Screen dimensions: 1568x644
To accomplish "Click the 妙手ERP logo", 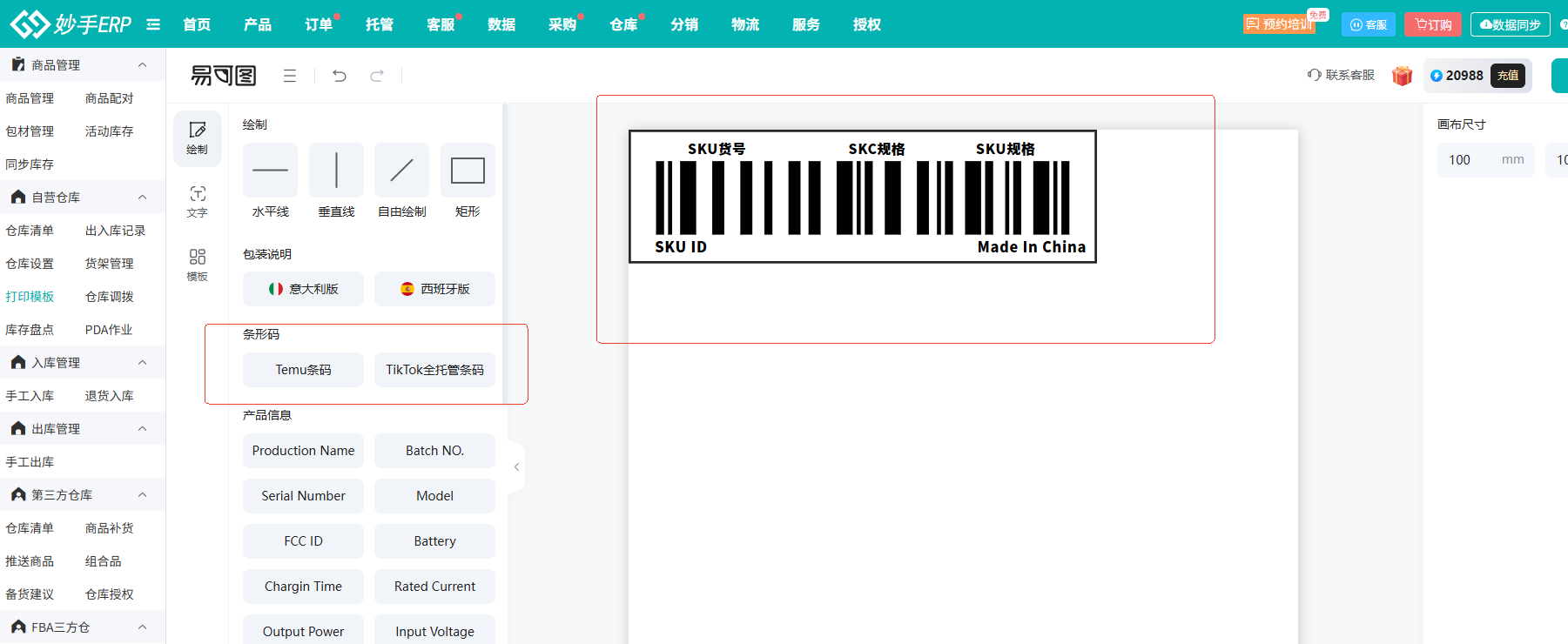I will tap(71, 23).
